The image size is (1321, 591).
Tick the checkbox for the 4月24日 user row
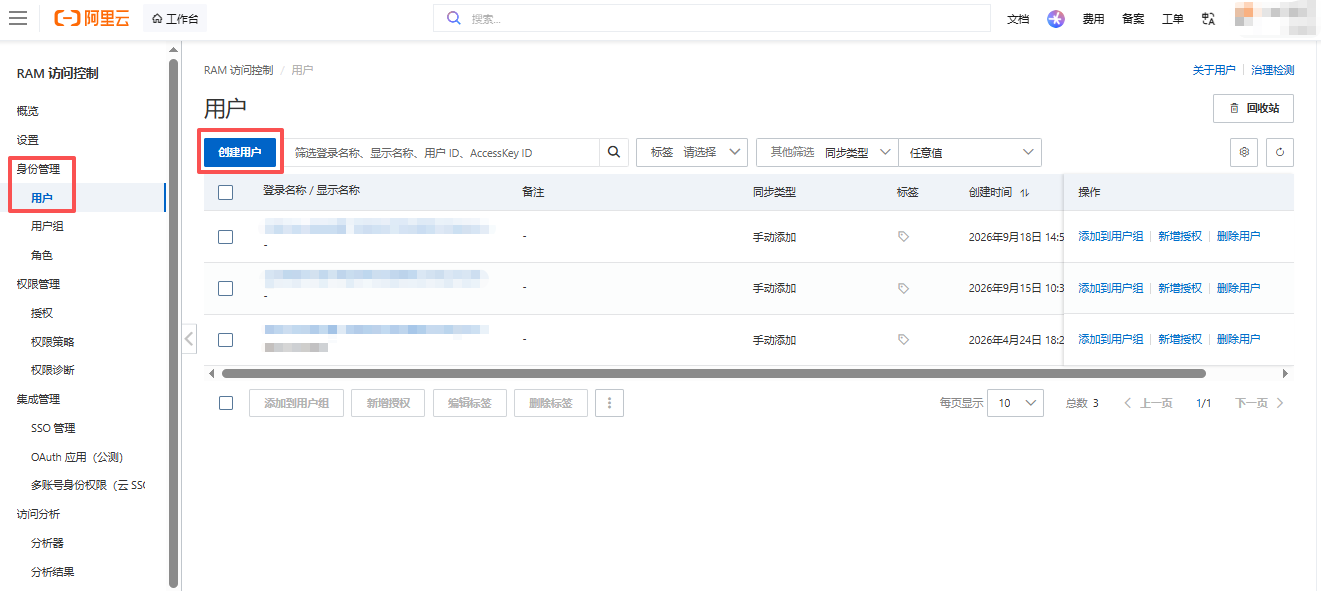[225, 340]
